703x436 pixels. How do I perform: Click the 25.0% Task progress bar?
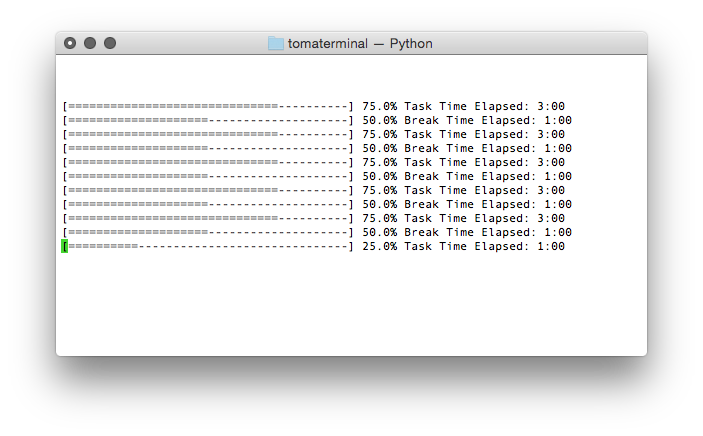[208, 246]
